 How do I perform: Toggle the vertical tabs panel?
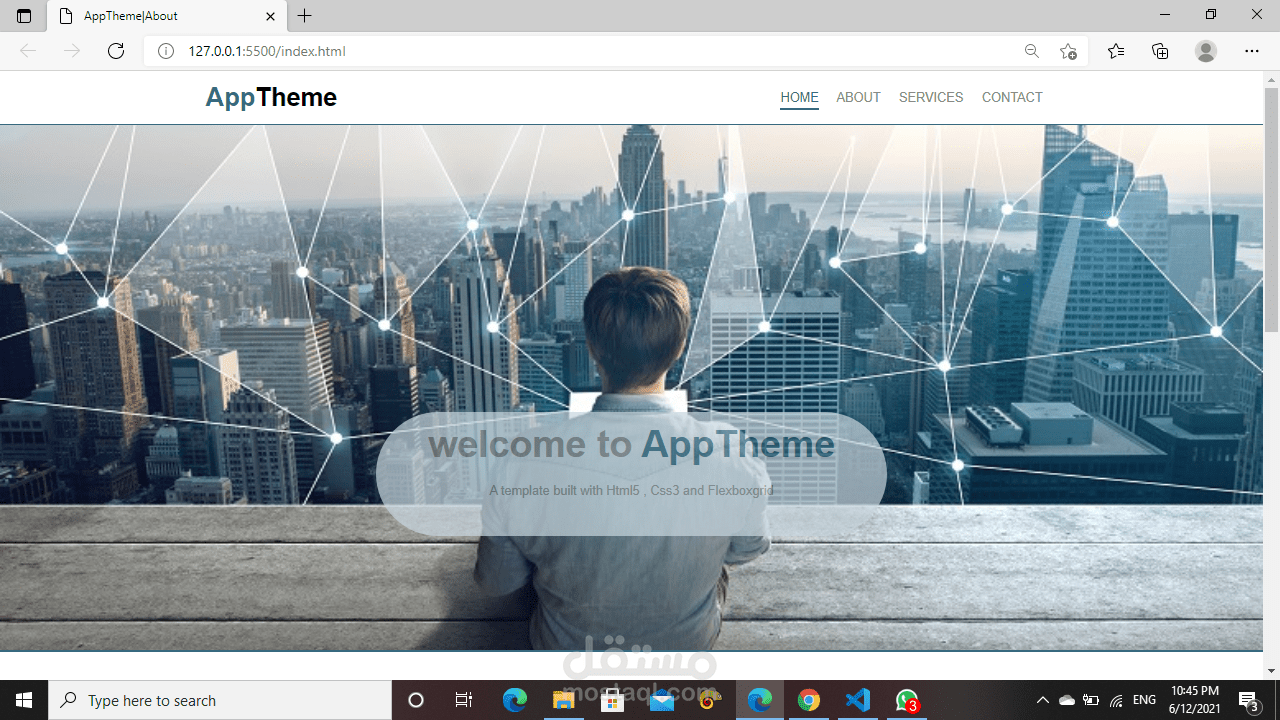(23, 16)
